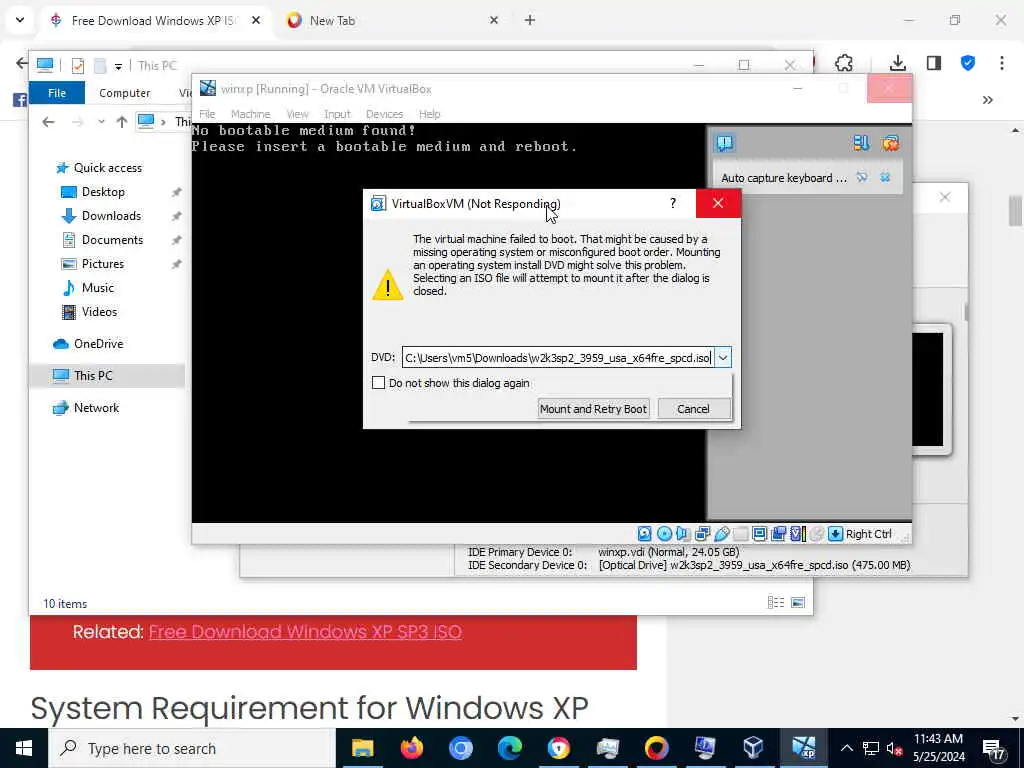Open Firefox from the taskbar

coord(411,748)
